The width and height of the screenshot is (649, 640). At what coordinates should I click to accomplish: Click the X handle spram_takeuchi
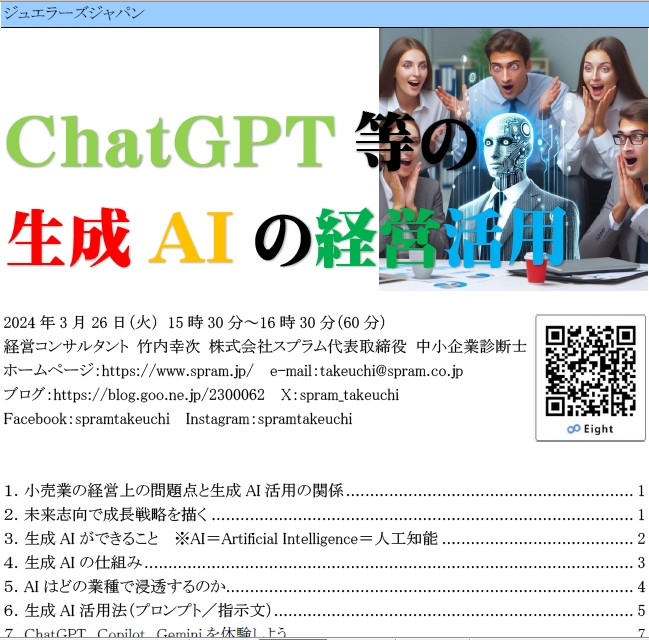click(349, 395)
